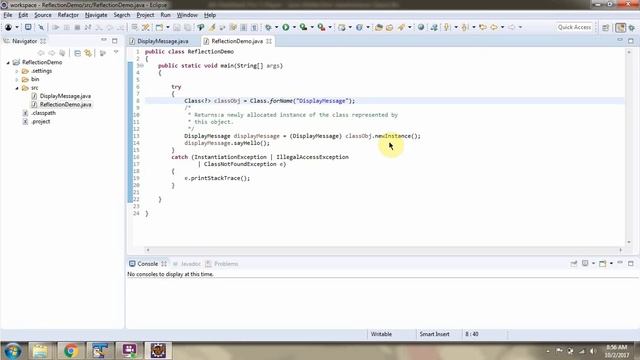Viewport: 640px width, 360px height.
Task: Click the half-filled circle icon at toolbar start
Action: point(8,27)
